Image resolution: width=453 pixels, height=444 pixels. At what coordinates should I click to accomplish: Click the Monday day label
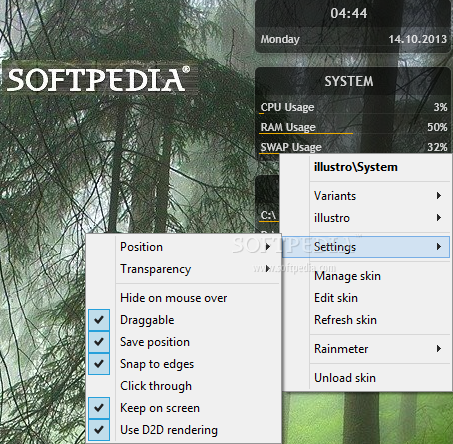pos(280,39)
